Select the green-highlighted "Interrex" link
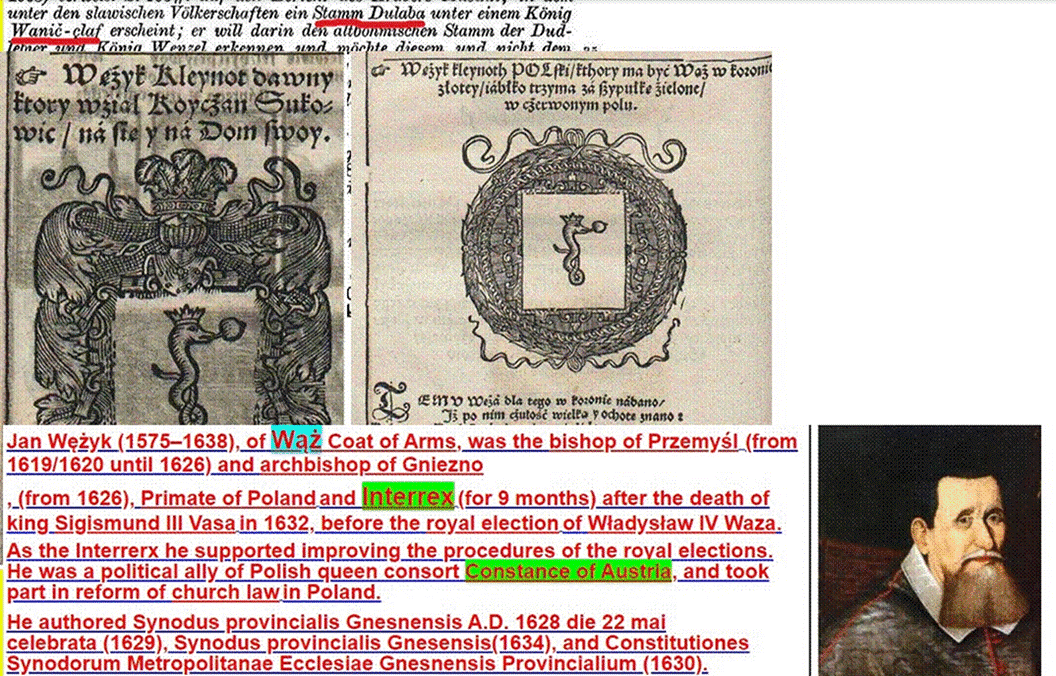 coord(407,497)
